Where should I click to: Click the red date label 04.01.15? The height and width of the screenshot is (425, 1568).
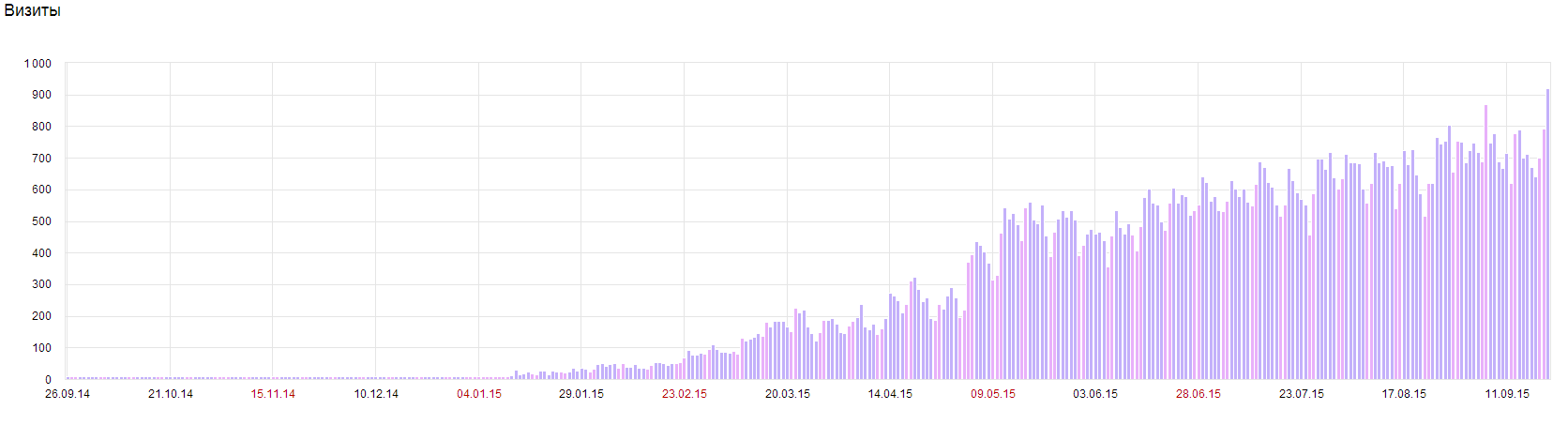pos(479,394)
